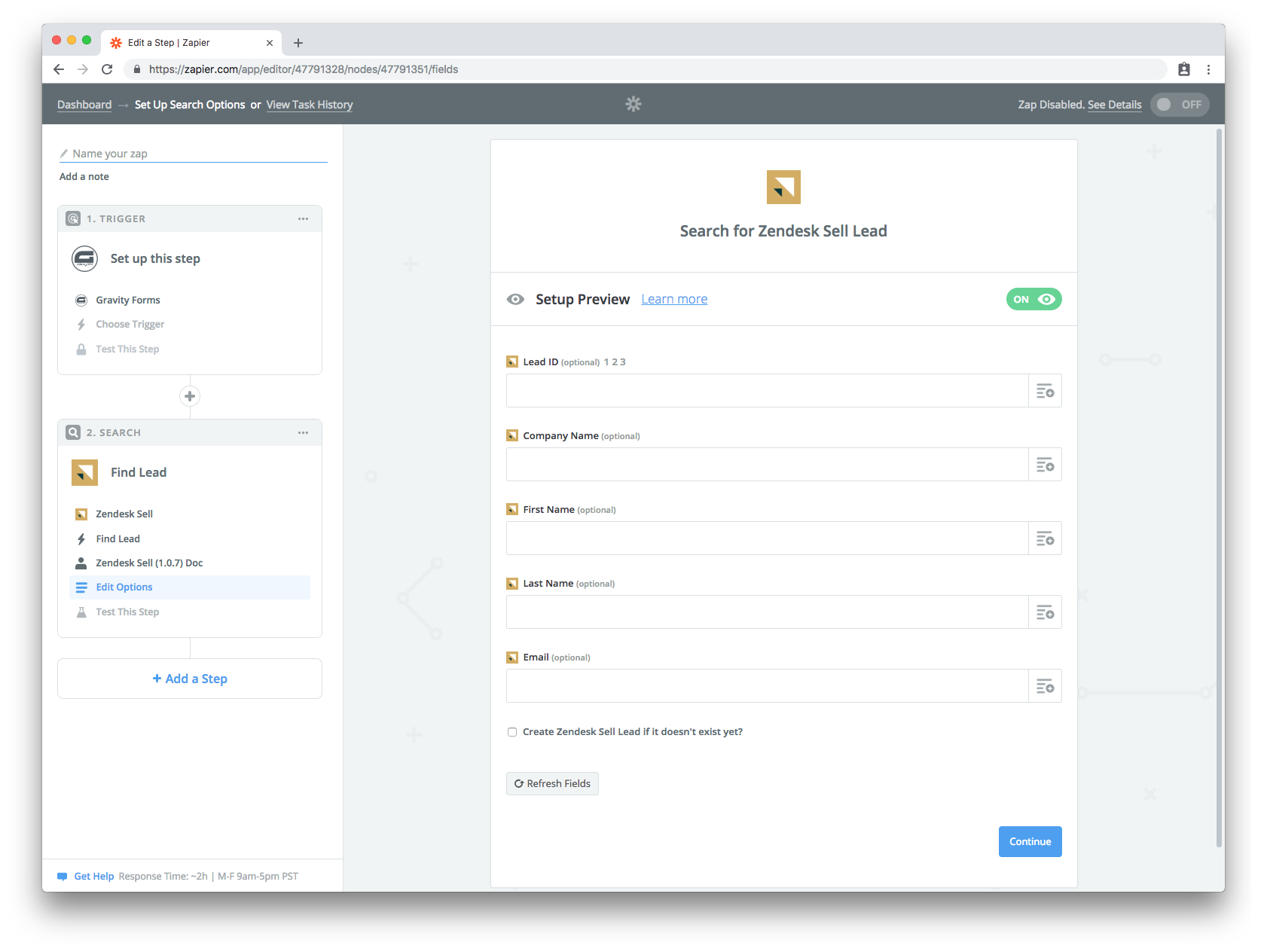Open See Details link

[1114, 105]
